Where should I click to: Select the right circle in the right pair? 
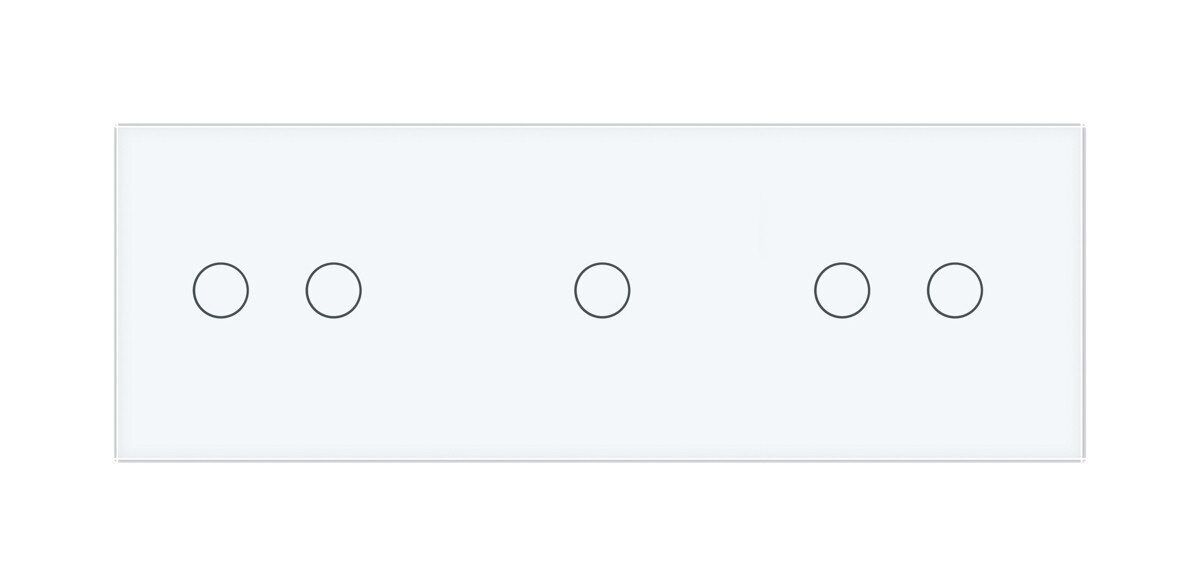click(x=954, y=291)
